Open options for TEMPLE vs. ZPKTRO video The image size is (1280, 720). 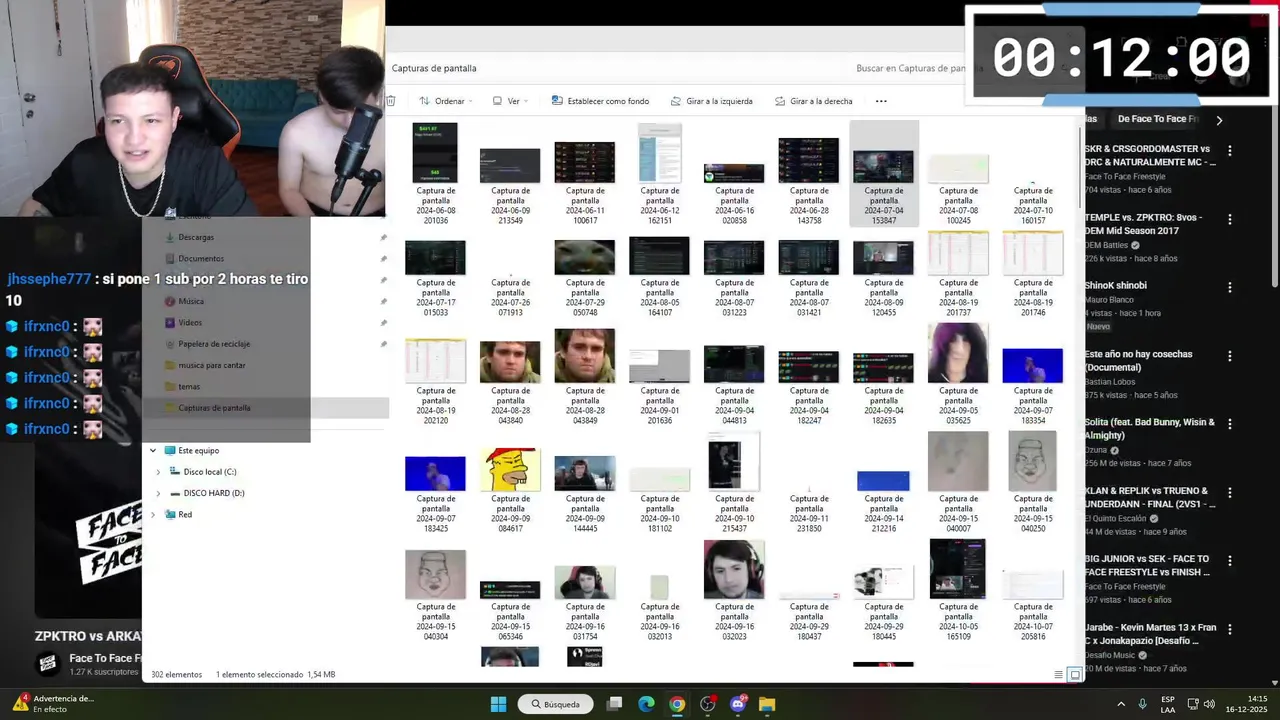pyautogui.click(x=1230, y=219)
